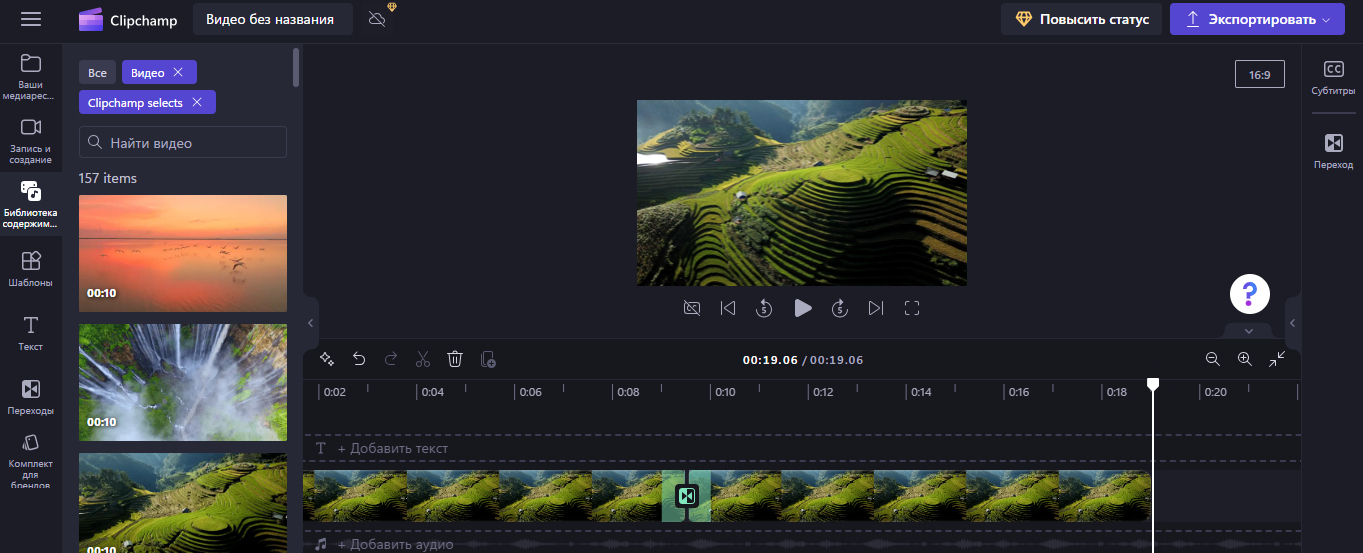Switch to the Текст sidebar tab
1363x553 pixels.
[31, 333]
